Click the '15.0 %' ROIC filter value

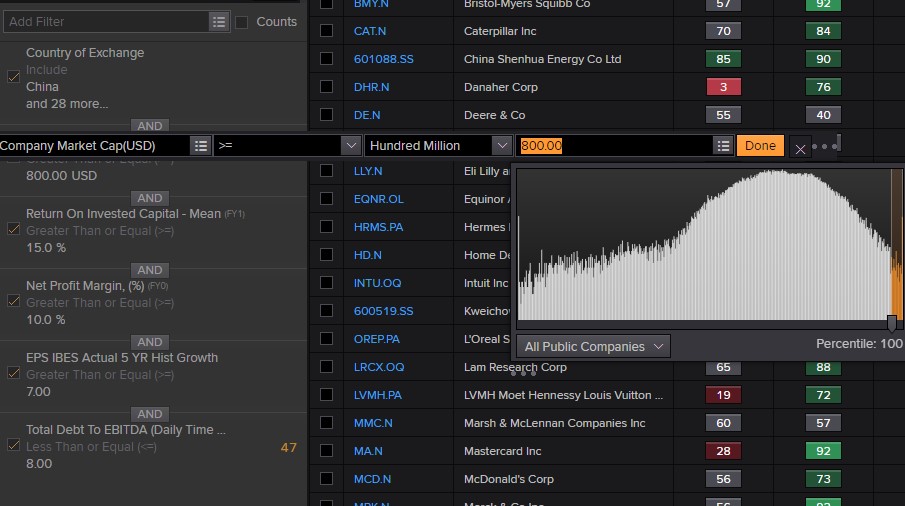[x=46, y=248]
